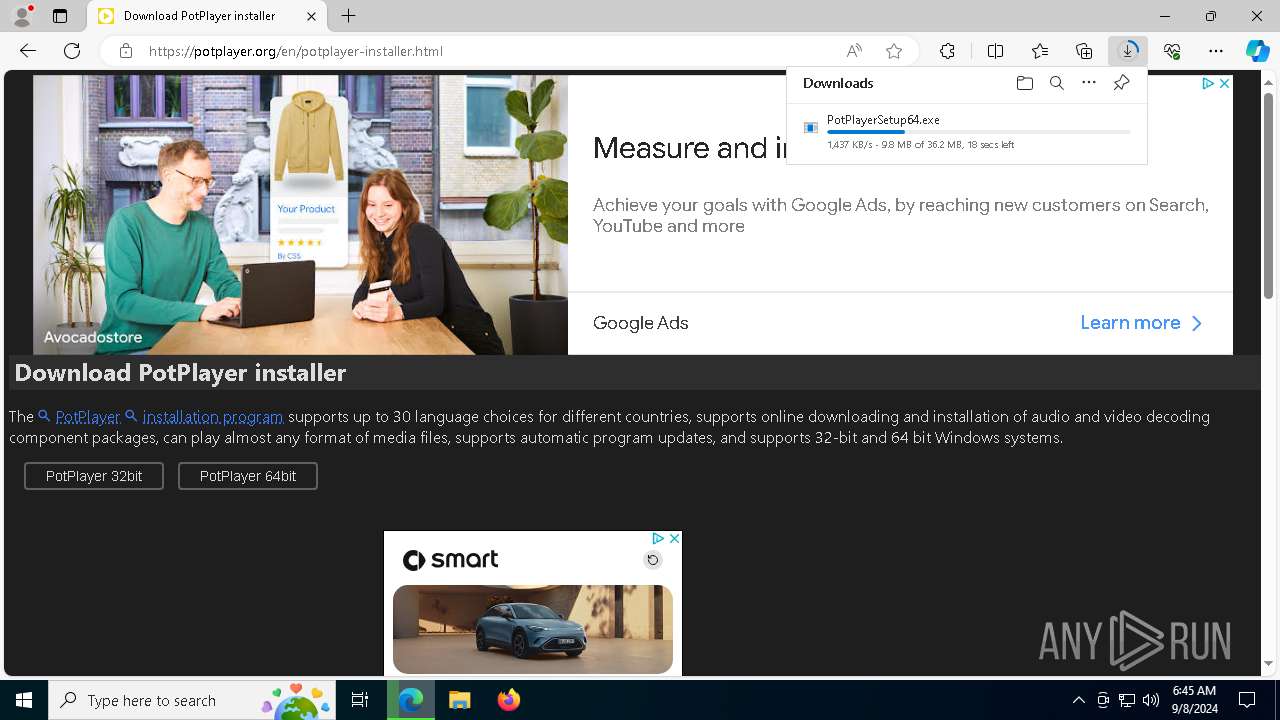This screenshot has height=720, width=1280.
Task: Click the PotPlayerSetup64.exe file icon
Action: (x=811, y=128)
